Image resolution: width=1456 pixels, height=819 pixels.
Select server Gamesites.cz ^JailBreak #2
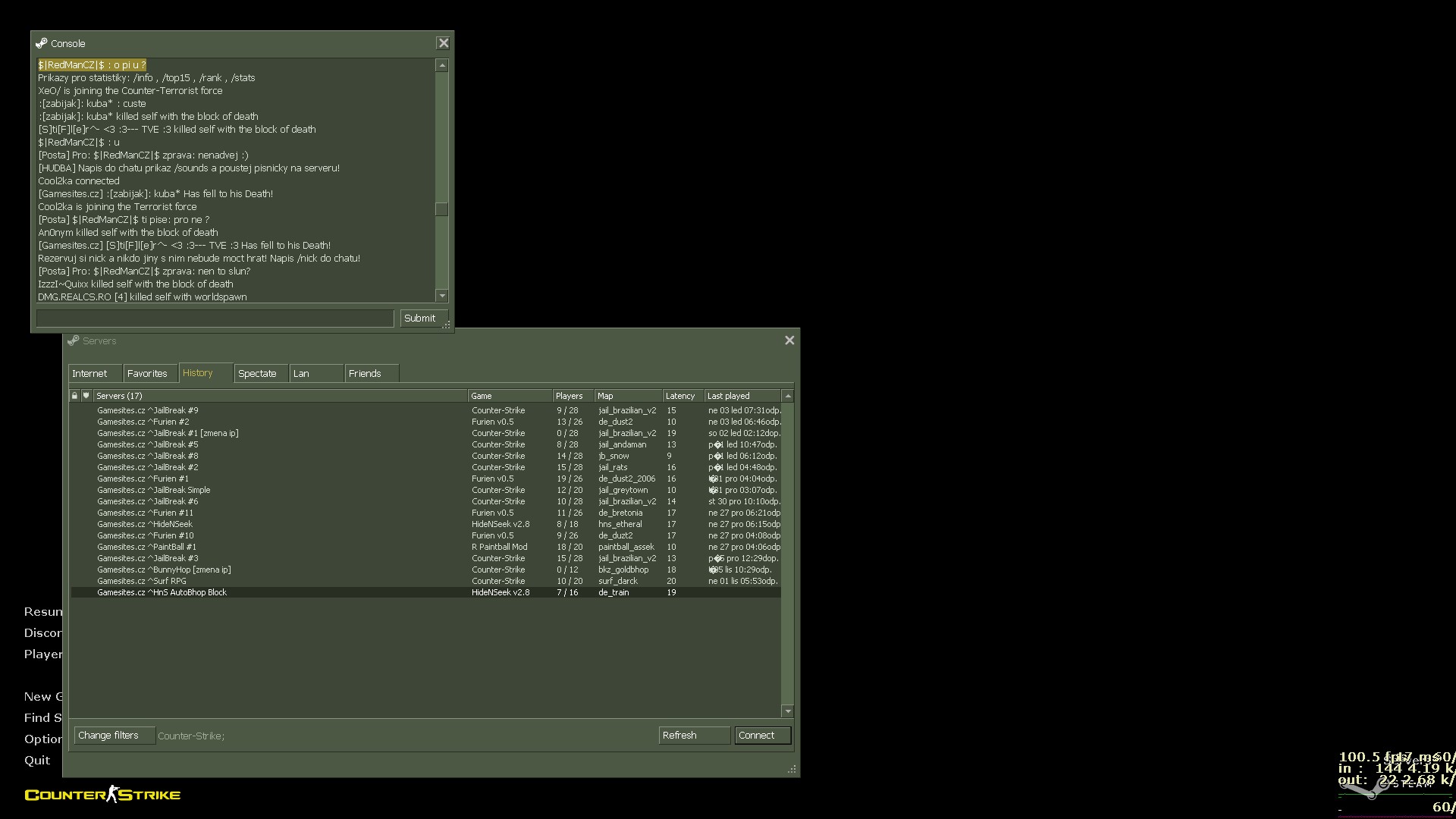425,467
